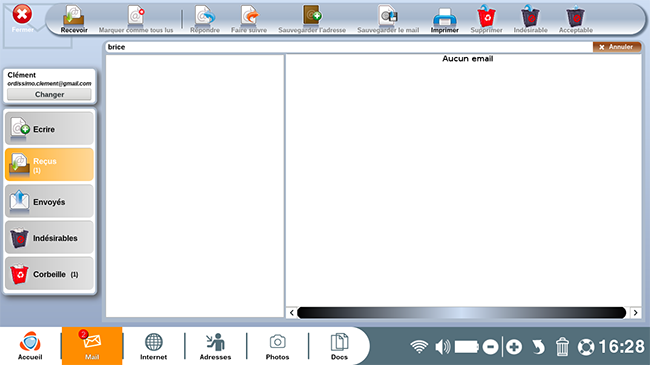Click the ordissimo.clement@gmail.com address
The width and height of the screenshot is (650, 365).
49,83
